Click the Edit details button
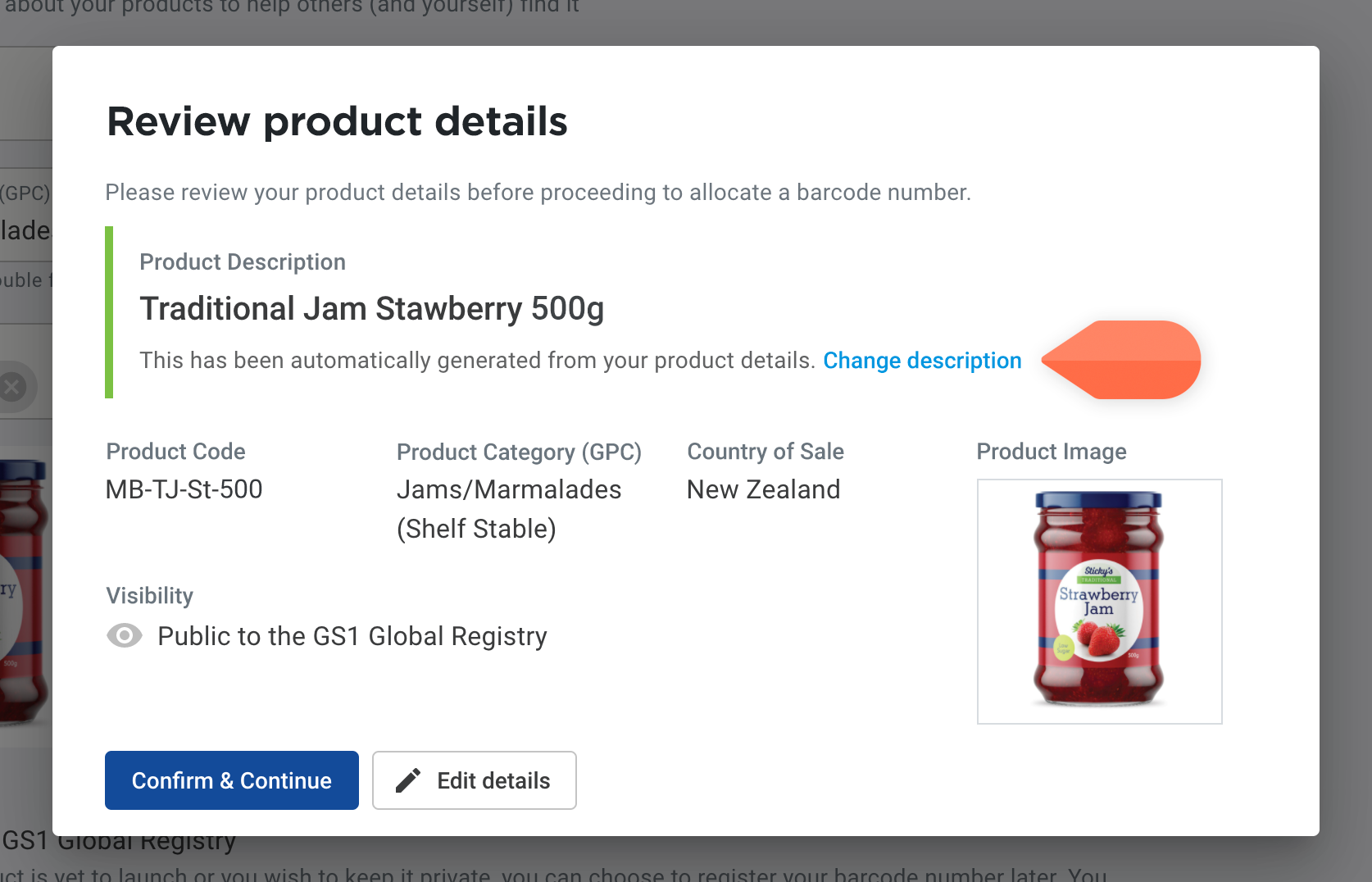This screenshot has width=1372, height=882. click(x=474, y=780)
